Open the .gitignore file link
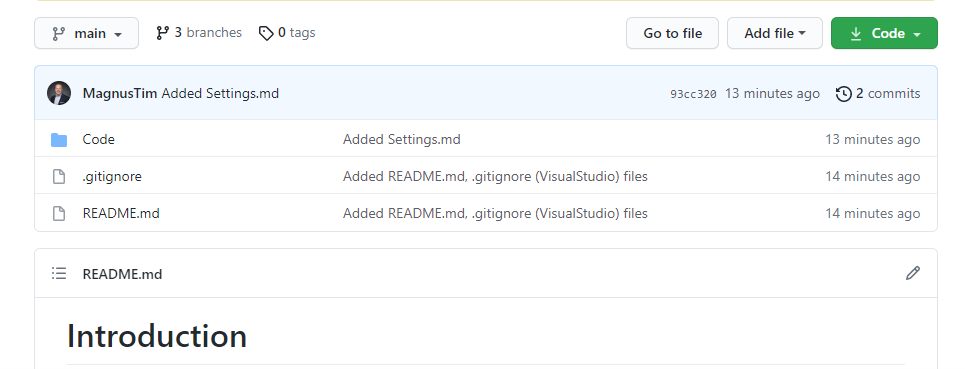Viewport: 965px width, 369px height. (x=112, y=177)
